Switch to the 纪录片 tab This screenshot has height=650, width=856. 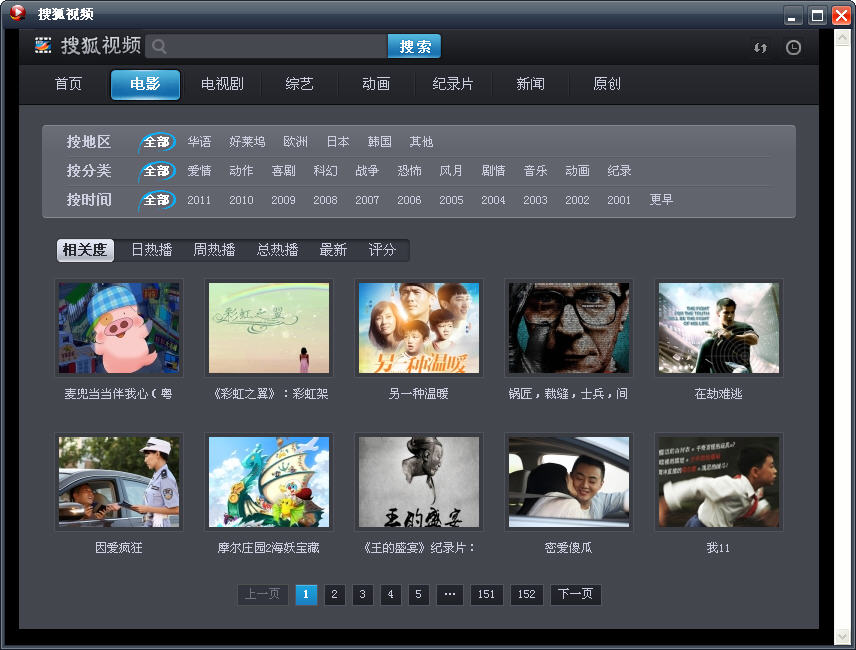[453, 84]
